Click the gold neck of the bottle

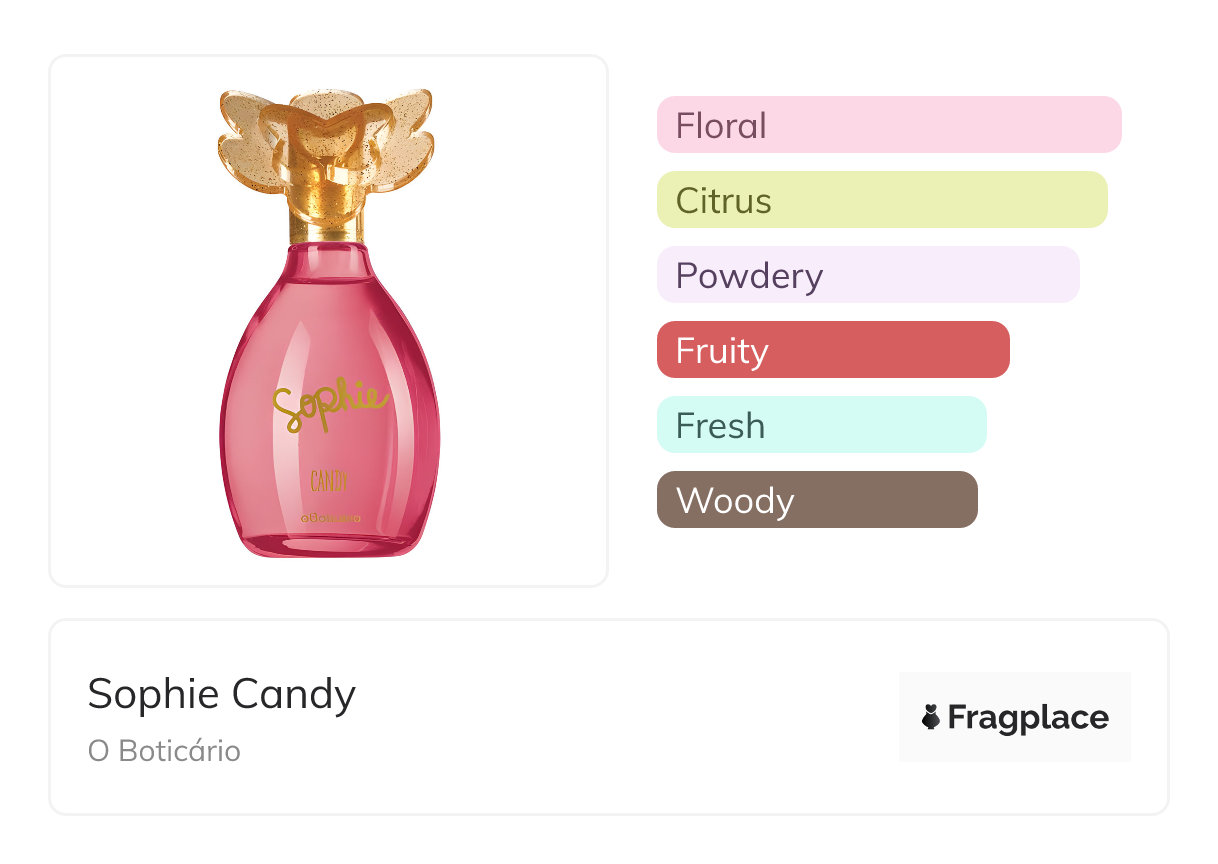click(x=328, y=220)
